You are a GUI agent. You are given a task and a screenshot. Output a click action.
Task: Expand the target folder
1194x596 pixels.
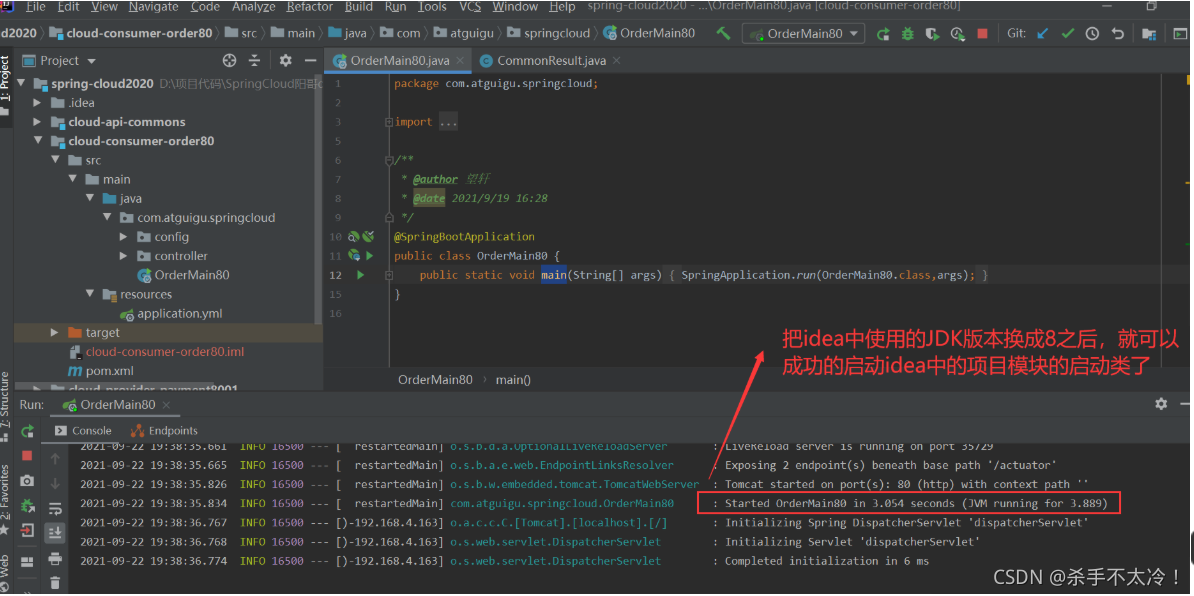(54, 333)
